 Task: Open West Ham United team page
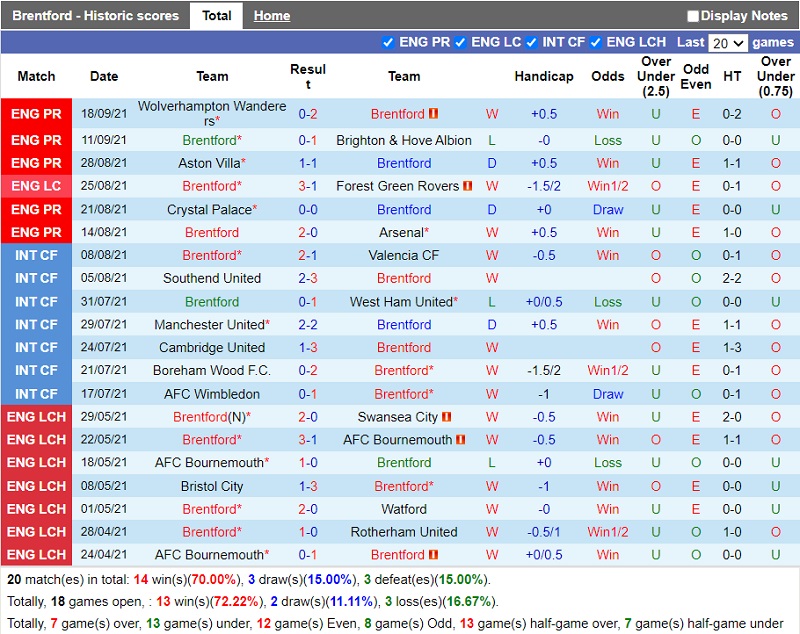pyautogui.click(x=401, y=302)
